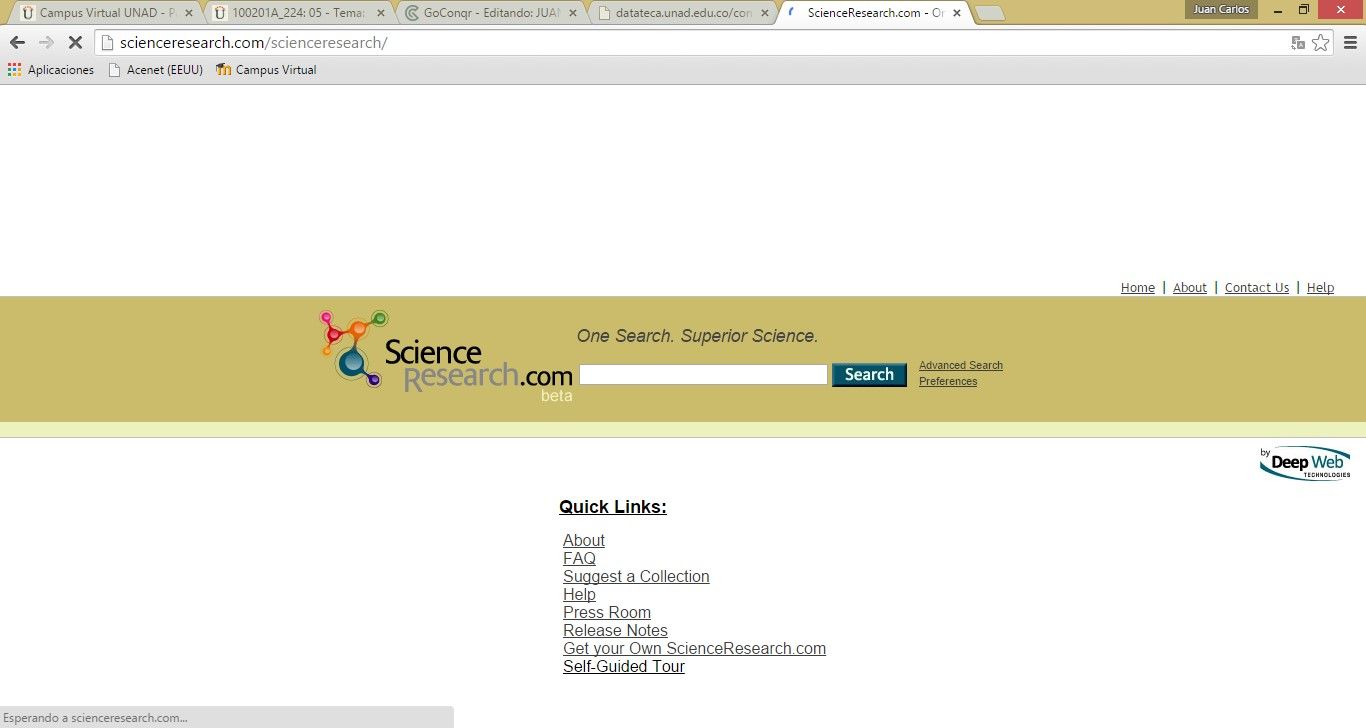This screenshot has width=1366, height=728.
Task: Click the Juan Carlos profile button
Action: pos(1221,9)
